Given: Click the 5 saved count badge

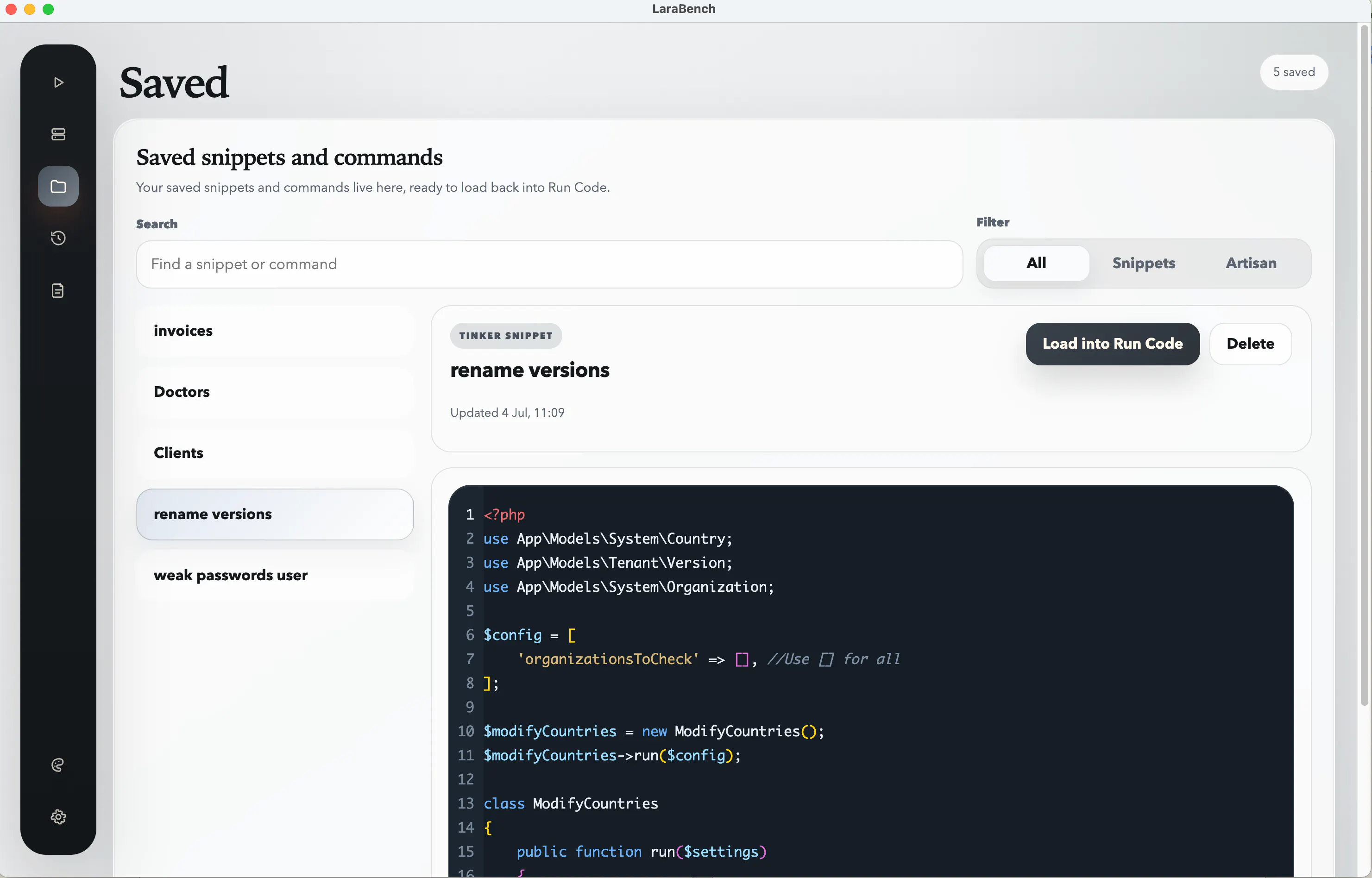Looking at the screenshot, I should pos(1294,72).
